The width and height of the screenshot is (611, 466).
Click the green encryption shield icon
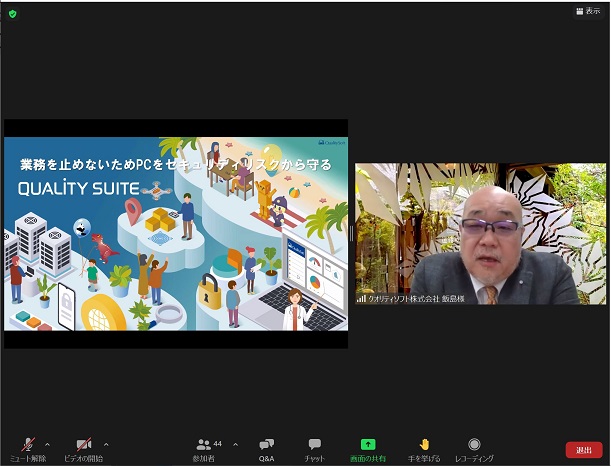click(13, 14)
